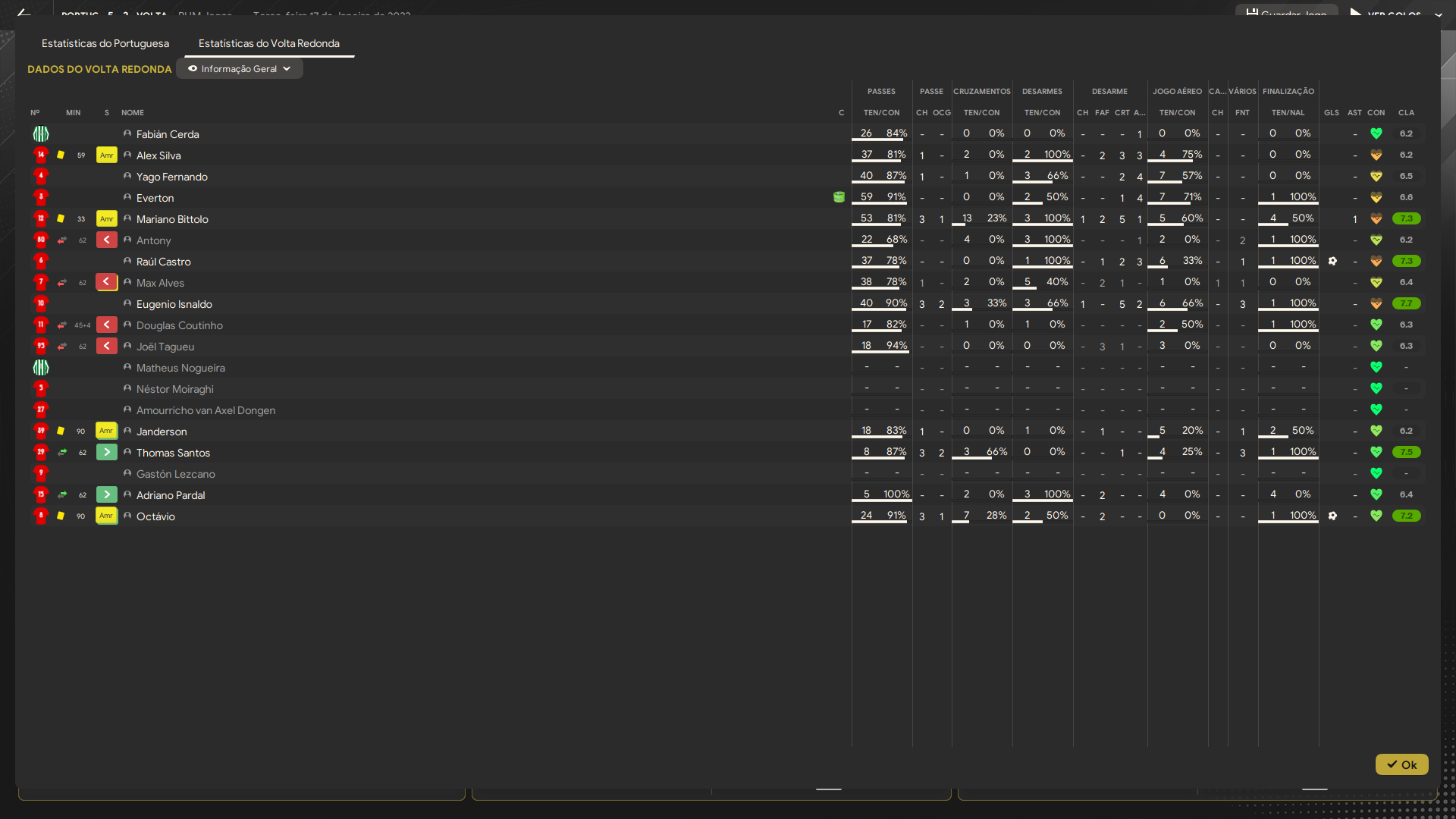Sort by the AST column header
The width and height of the screenshot is (1456, 819).
[1354, 112]
